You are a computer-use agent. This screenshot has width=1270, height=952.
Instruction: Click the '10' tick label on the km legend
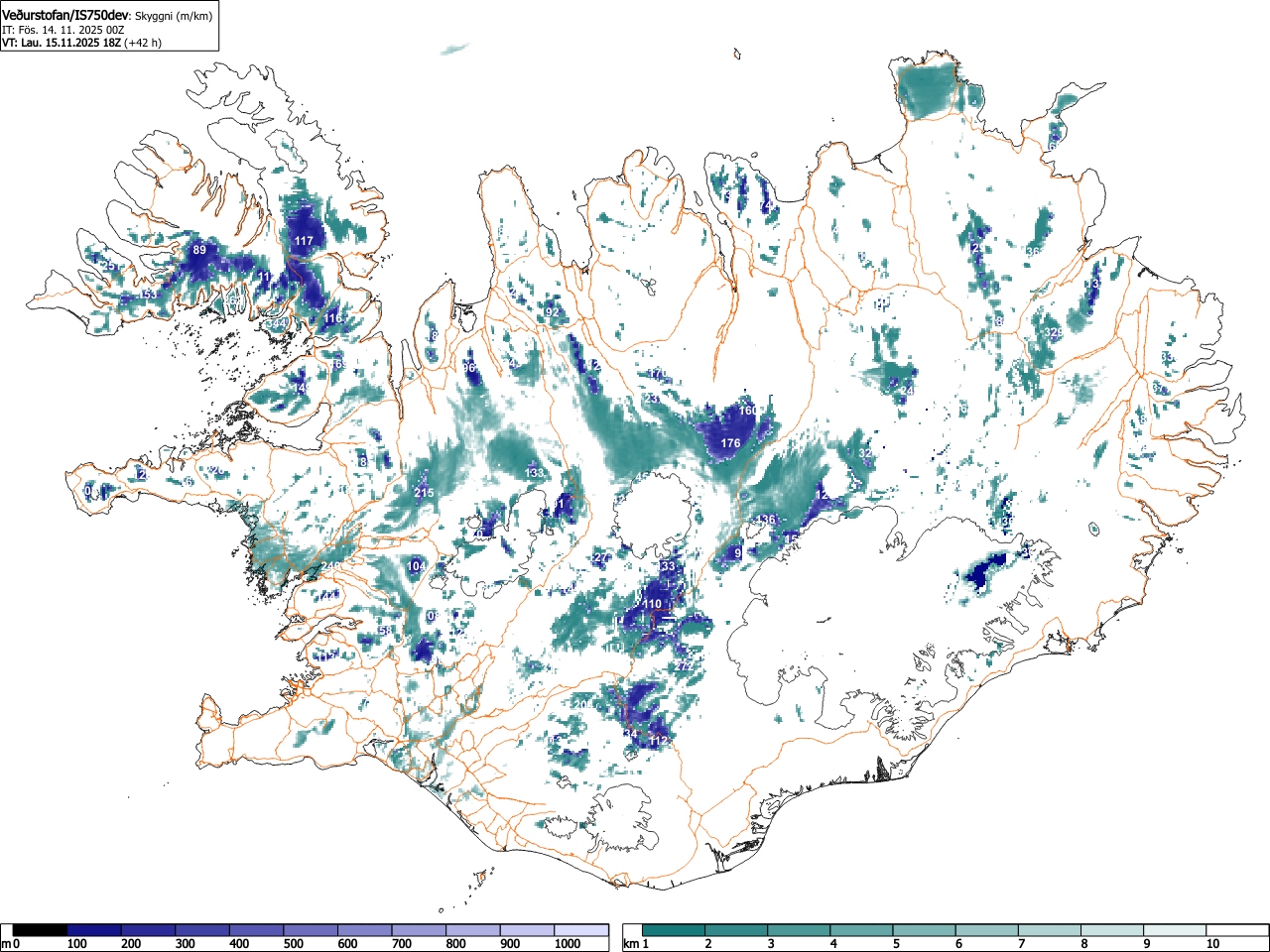coord(1212,944)
